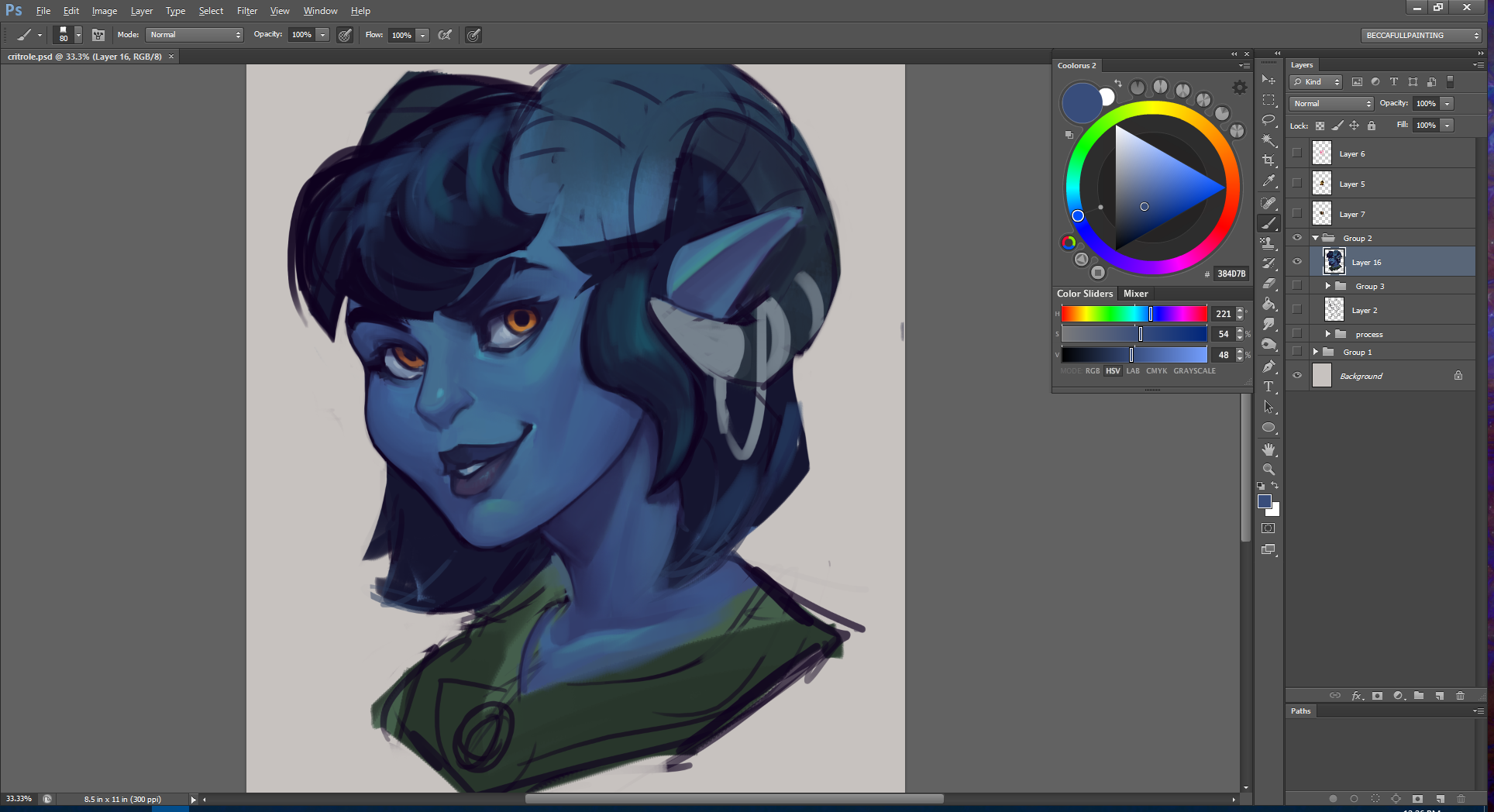1494x812 pixels.
Task: Select the Spot Healing Brush tool
Action: pyautogui.click(x=1269, y=203)
